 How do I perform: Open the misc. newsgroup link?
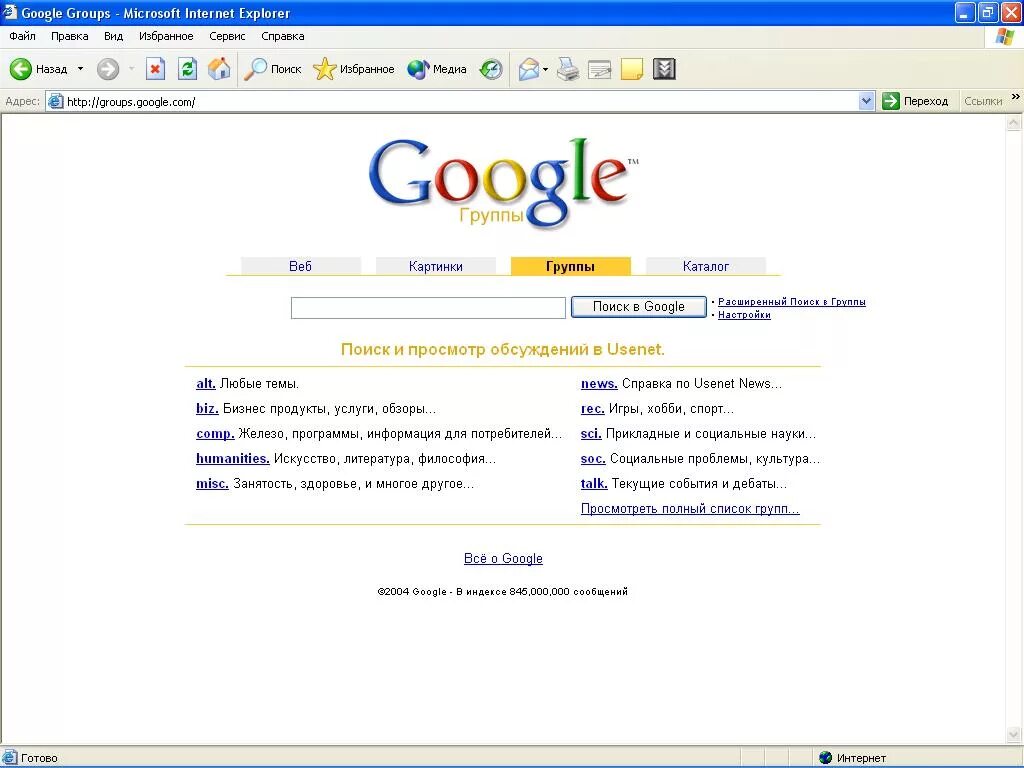point(212,484)
